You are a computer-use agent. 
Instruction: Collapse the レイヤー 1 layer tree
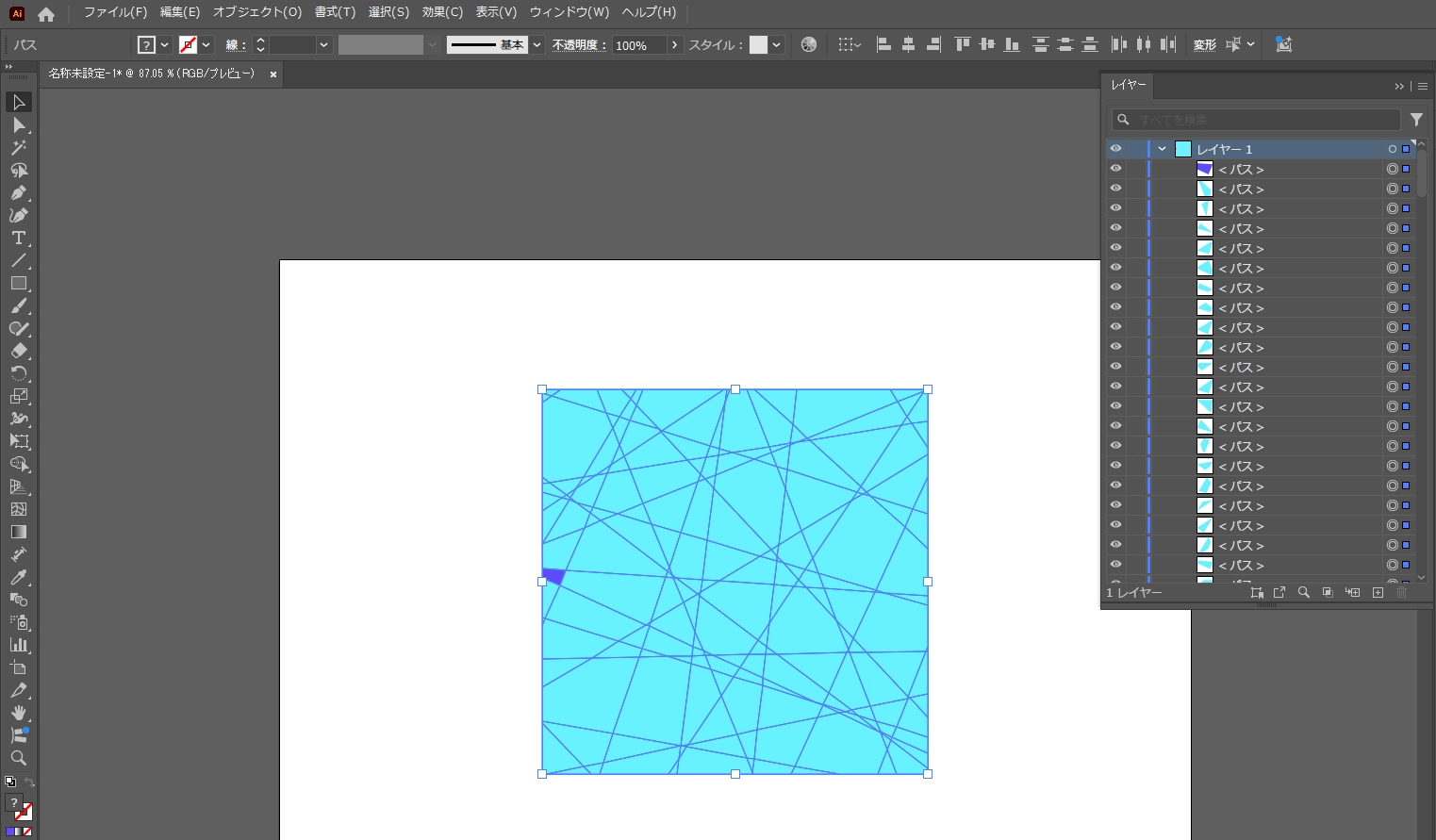point(1163,149)
